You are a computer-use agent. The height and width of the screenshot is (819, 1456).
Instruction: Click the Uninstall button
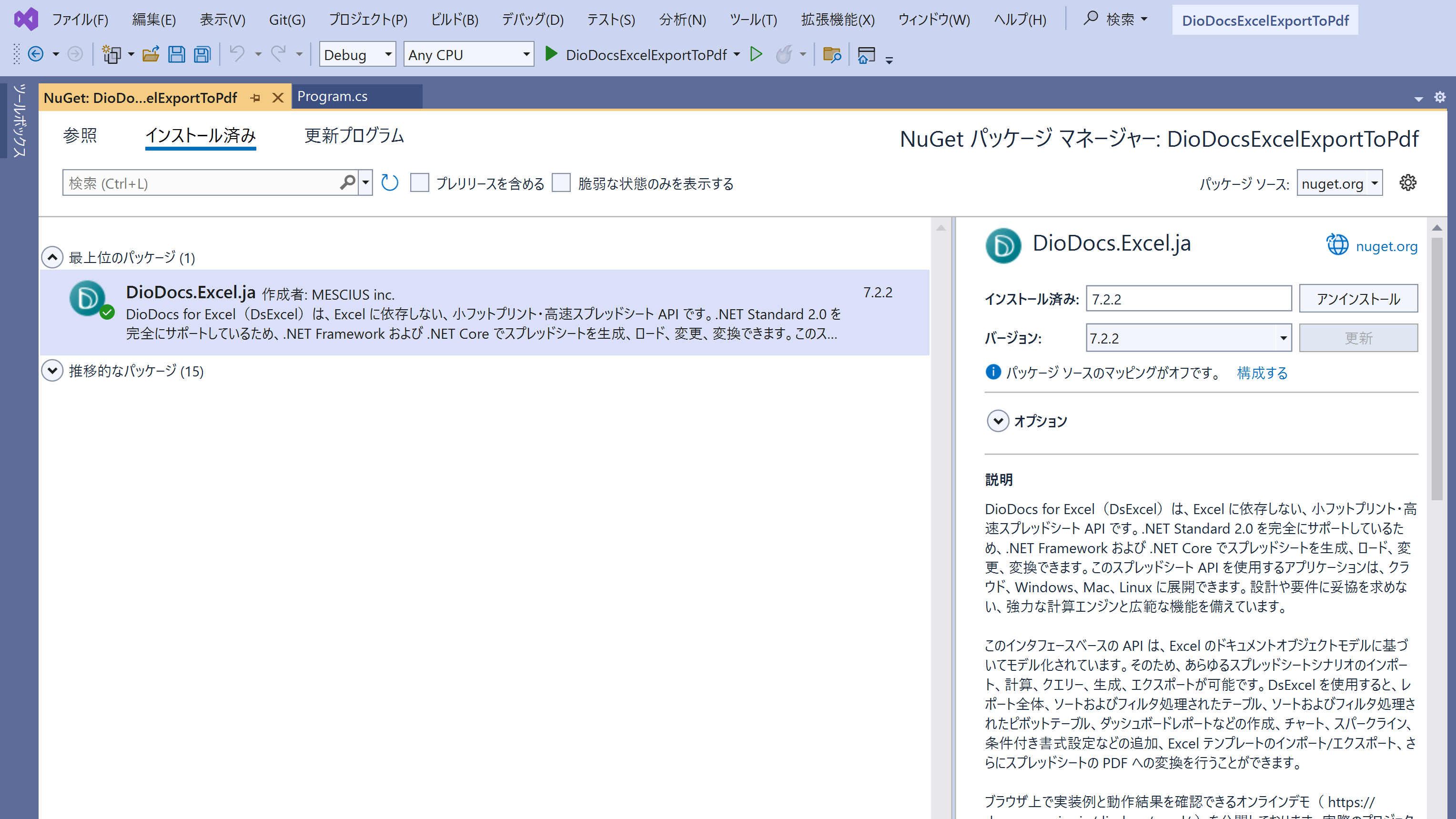[1358, 298]
